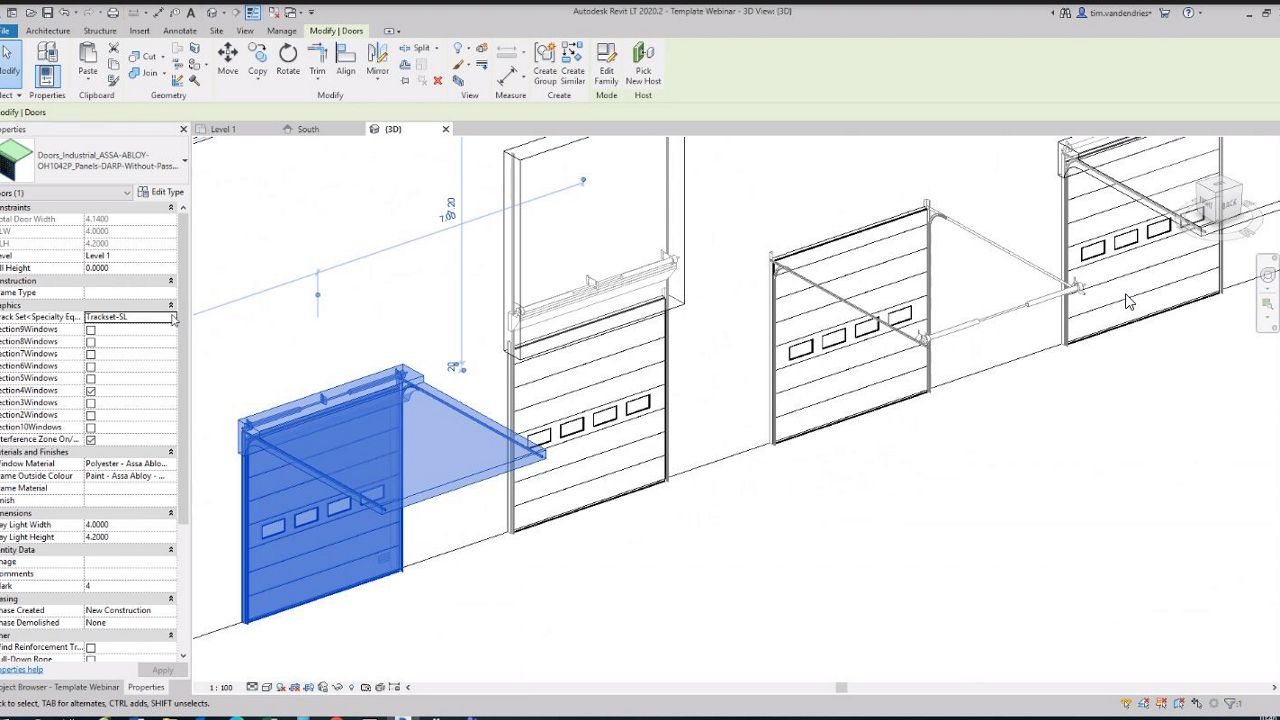Collapse the Materials and Finishes section
This screenshot has height=720, width=1280.
click(x=170, y=452)
